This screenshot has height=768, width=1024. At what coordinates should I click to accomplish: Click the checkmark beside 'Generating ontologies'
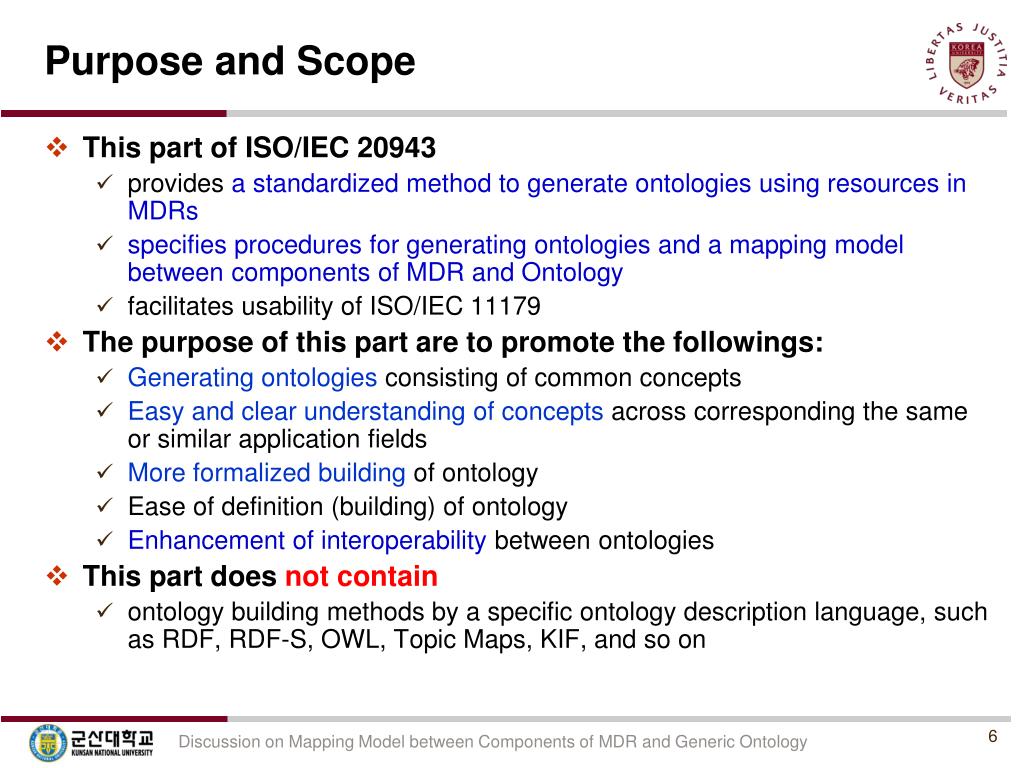click(x=105, y=377)
